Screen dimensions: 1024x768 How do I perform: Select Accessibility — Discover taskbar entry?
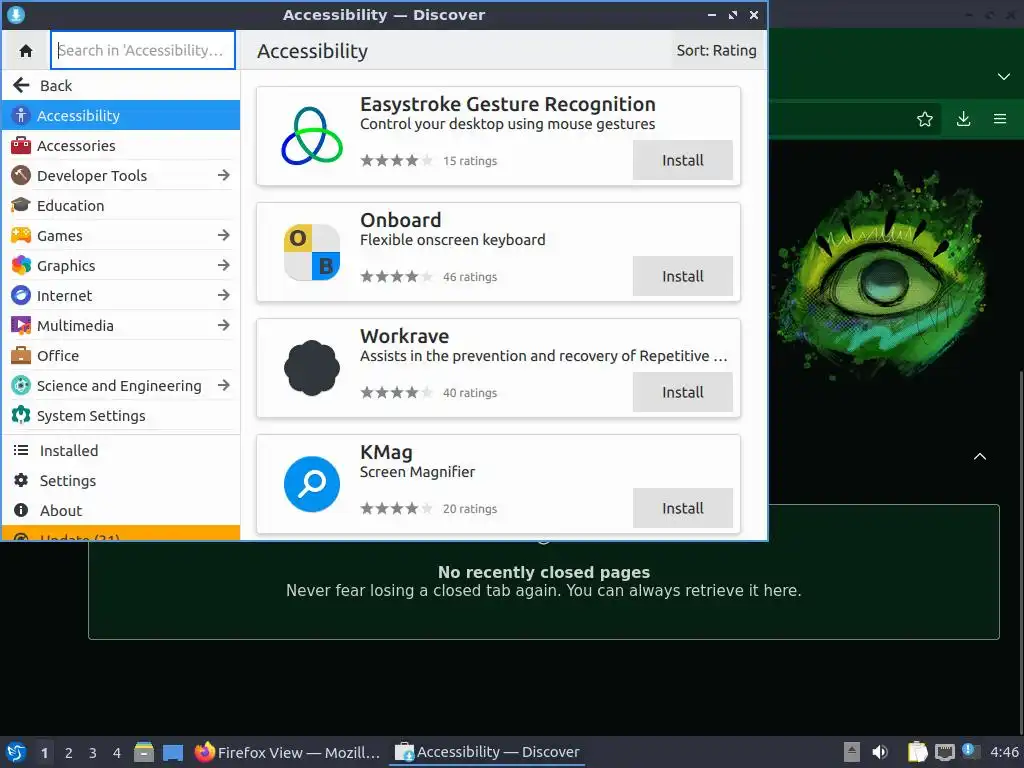click(487, 752)
